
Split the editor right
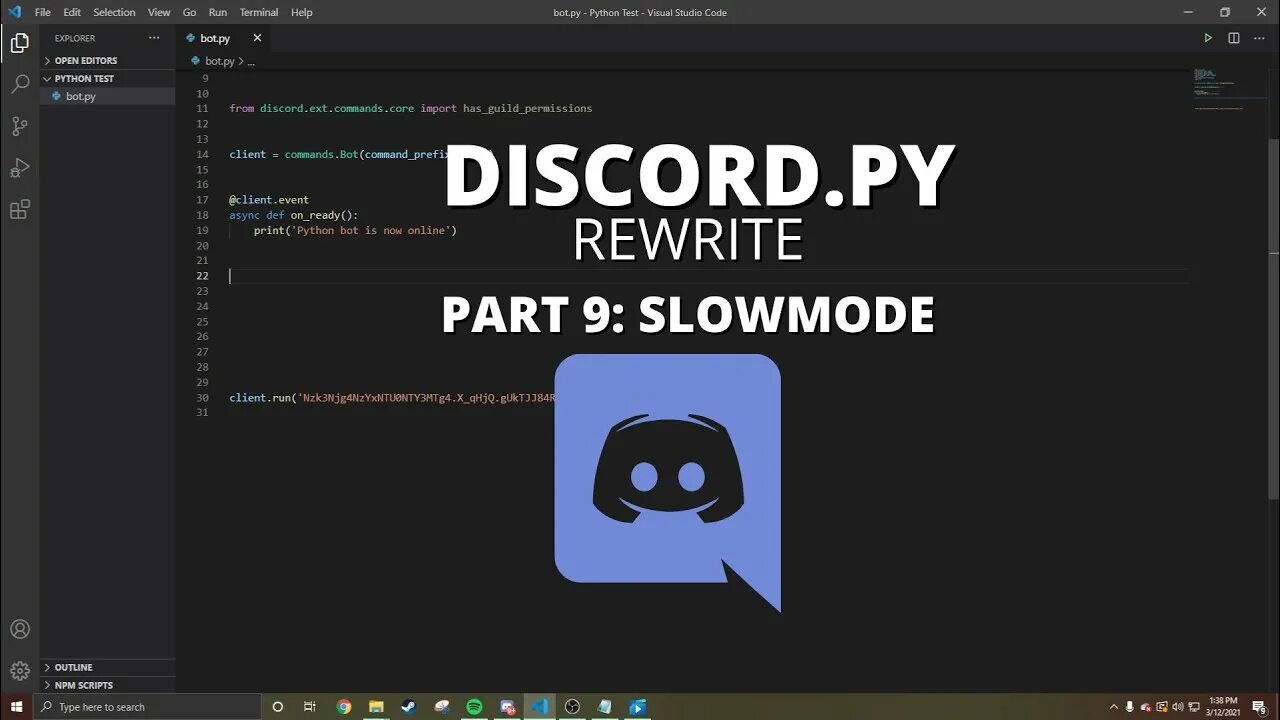tap(1234, 38)
